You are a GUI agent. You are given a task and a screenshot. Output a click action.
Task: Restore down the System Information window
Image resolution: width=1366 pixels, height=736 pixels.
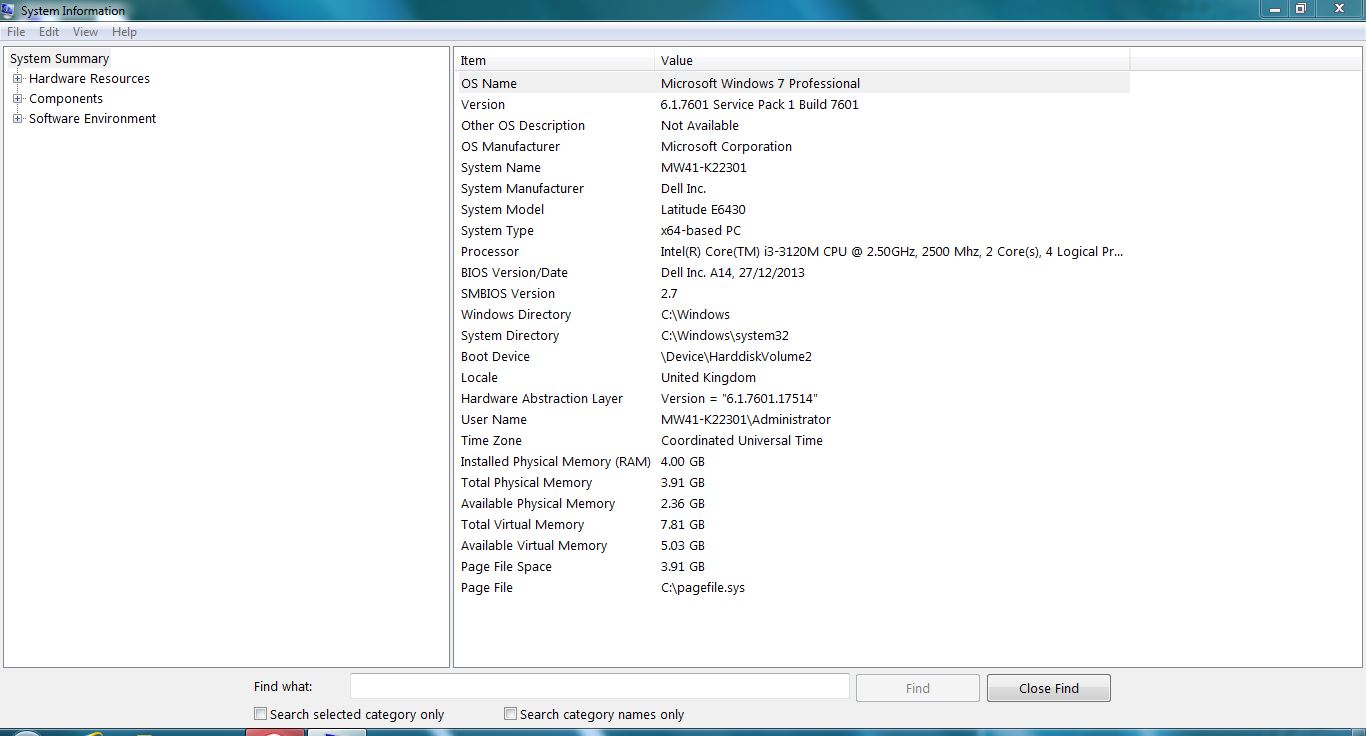click(1300, 9)
